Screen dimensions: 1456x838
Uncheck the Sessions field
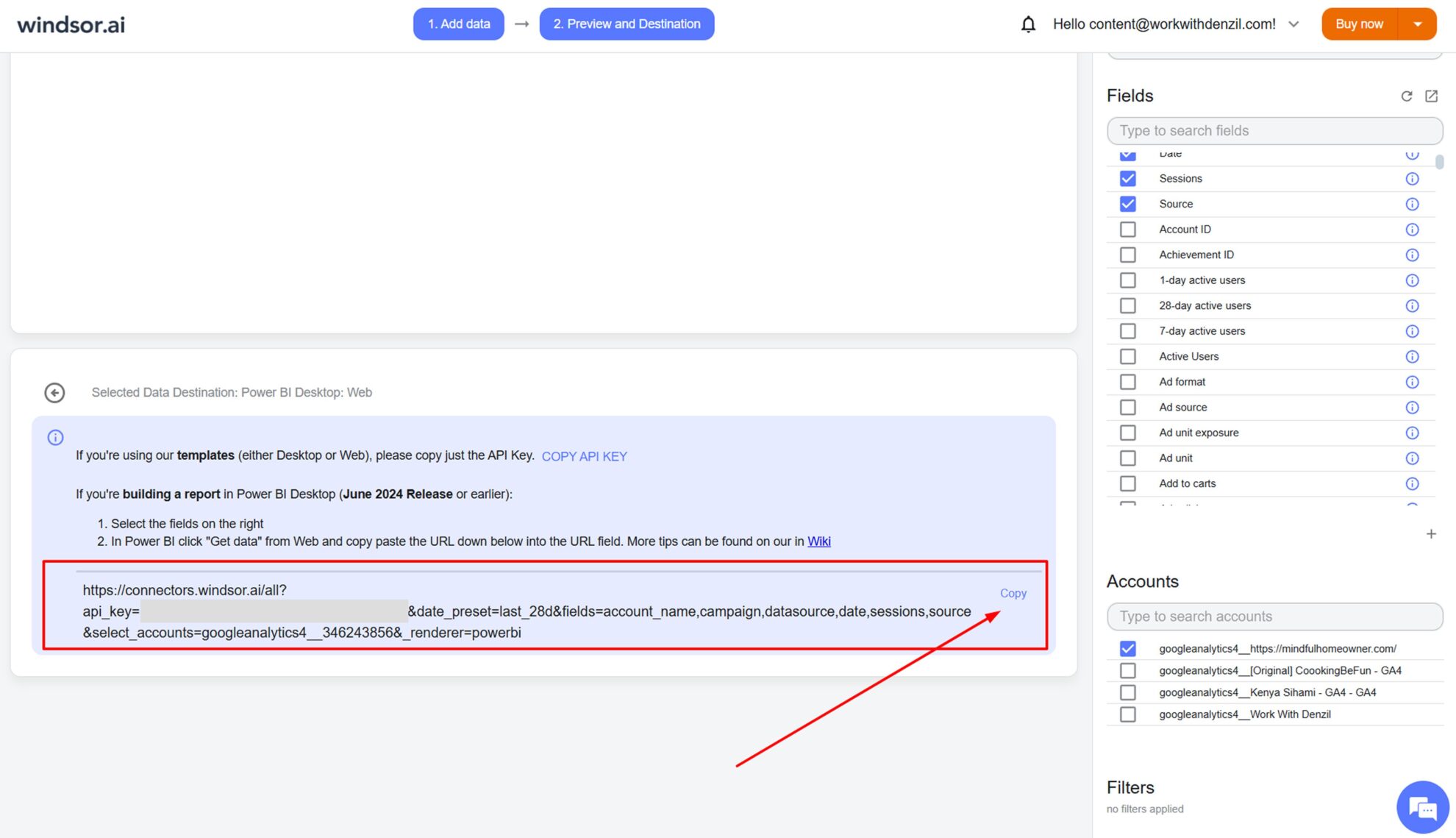1127,179
